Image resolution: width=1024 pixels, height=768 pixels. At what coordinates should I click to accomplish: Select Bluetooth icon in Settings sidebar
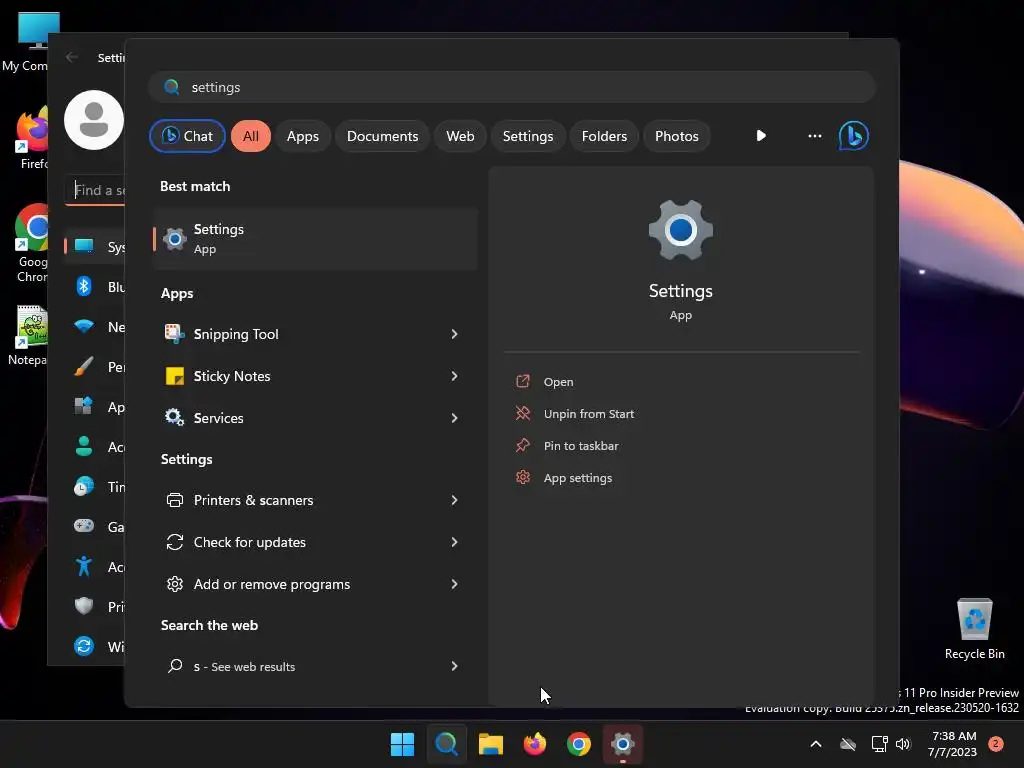(84, 286)
